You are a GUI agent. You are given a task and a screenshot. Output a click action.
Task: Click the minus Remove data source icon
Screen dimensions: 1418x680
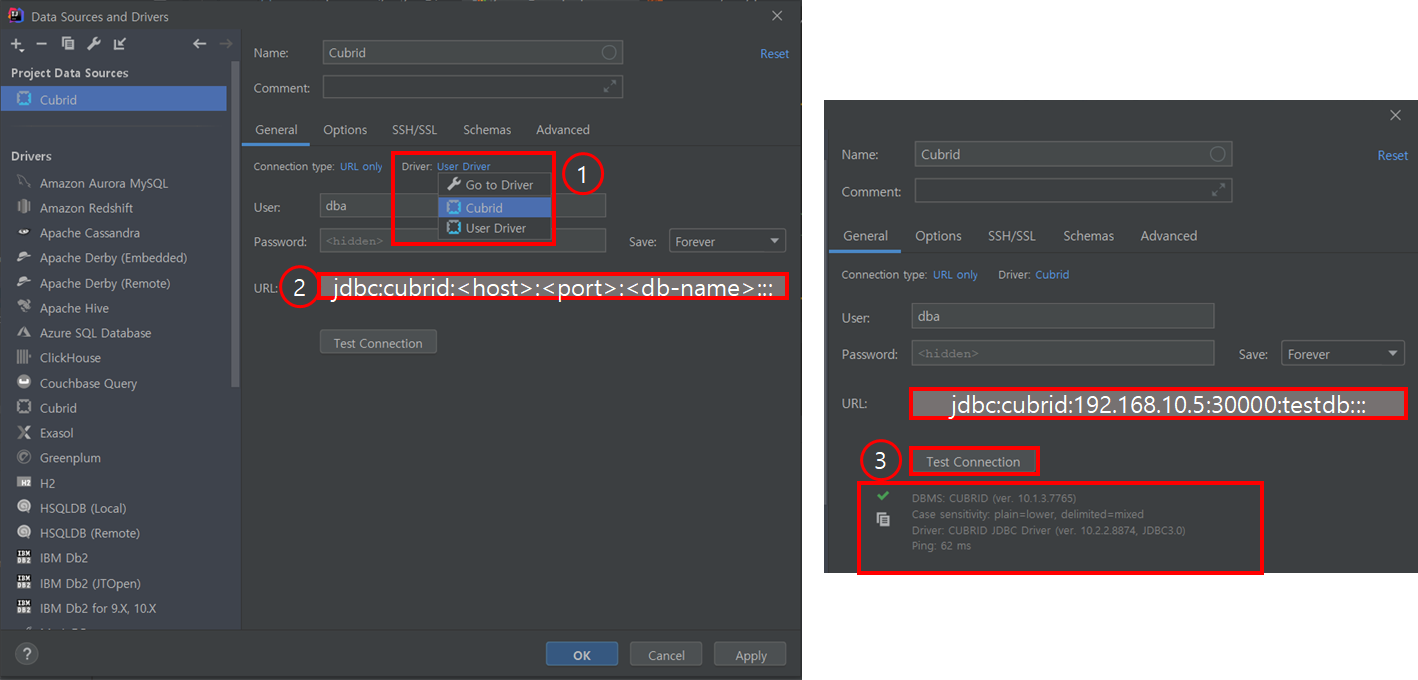(x=41, y=44)
